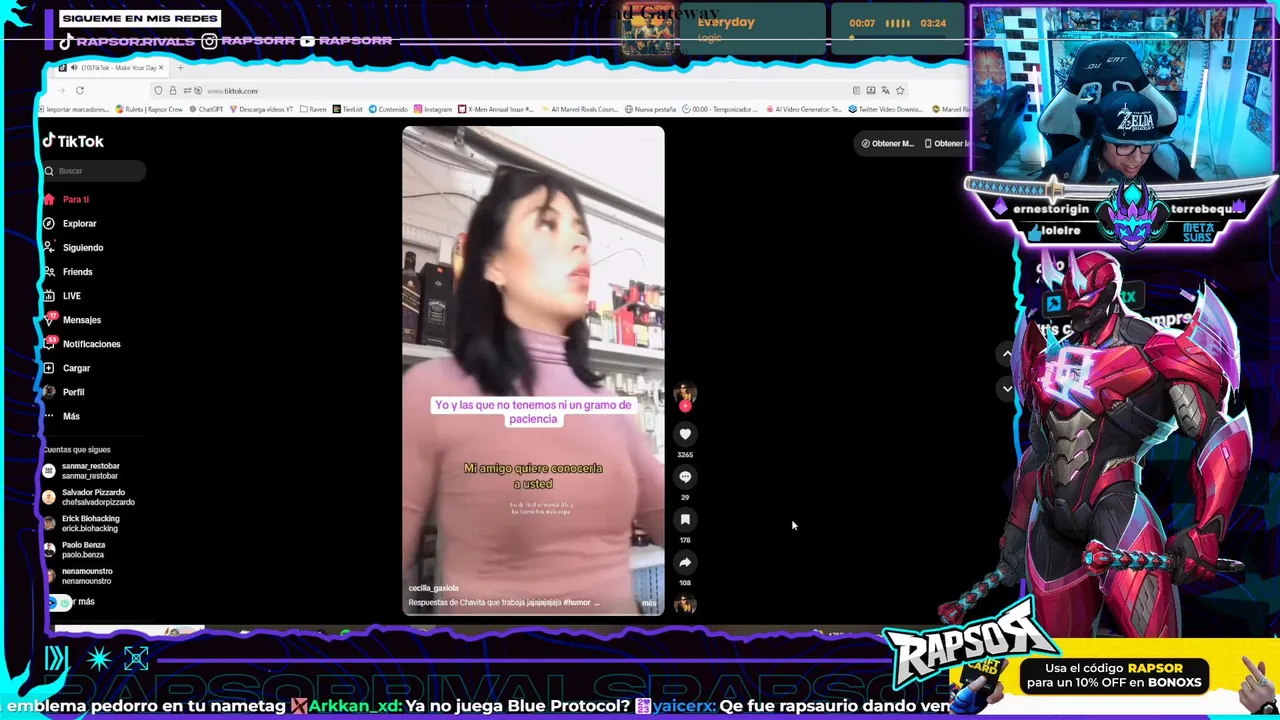Open Twitter Video Downlo... bookmark
The width and height of the screenshot is (1280, 720).
(x=887, y=109)
